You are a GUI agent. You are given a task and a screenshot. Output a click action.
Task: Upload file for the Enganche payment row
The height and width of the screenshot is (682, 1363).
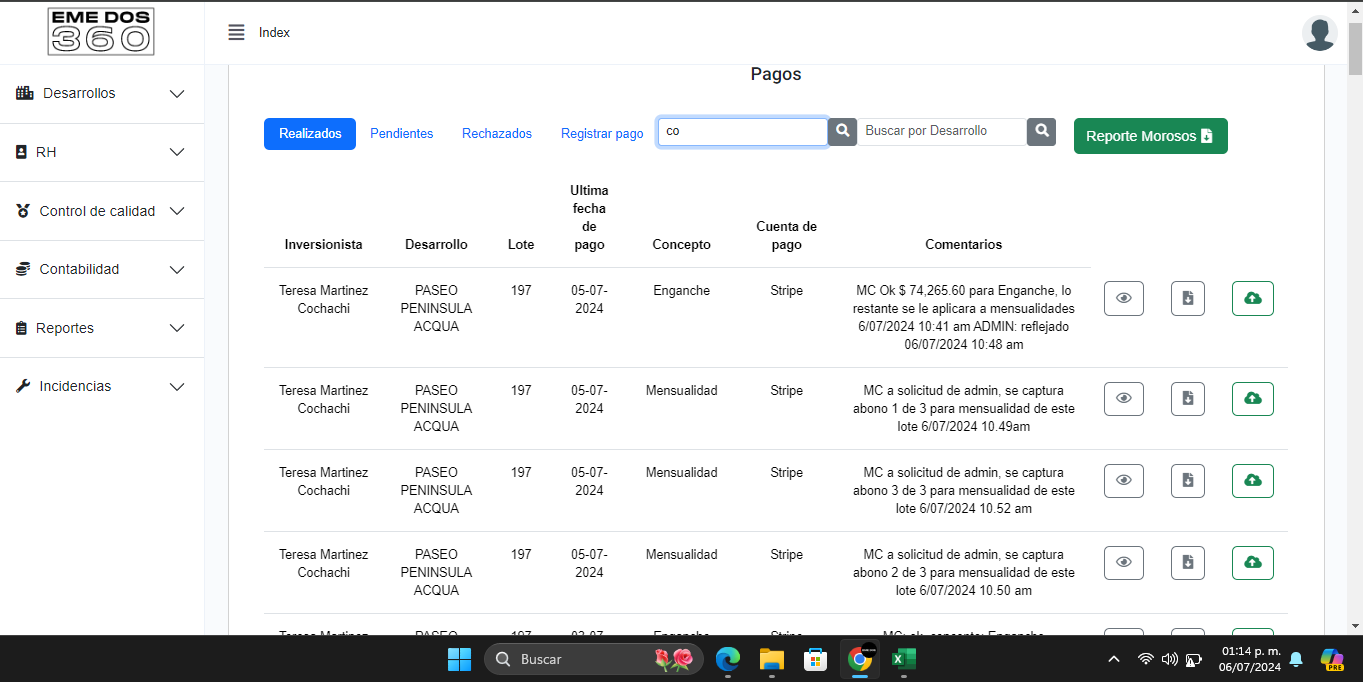pyautogui.click(x=1252, y=298)
